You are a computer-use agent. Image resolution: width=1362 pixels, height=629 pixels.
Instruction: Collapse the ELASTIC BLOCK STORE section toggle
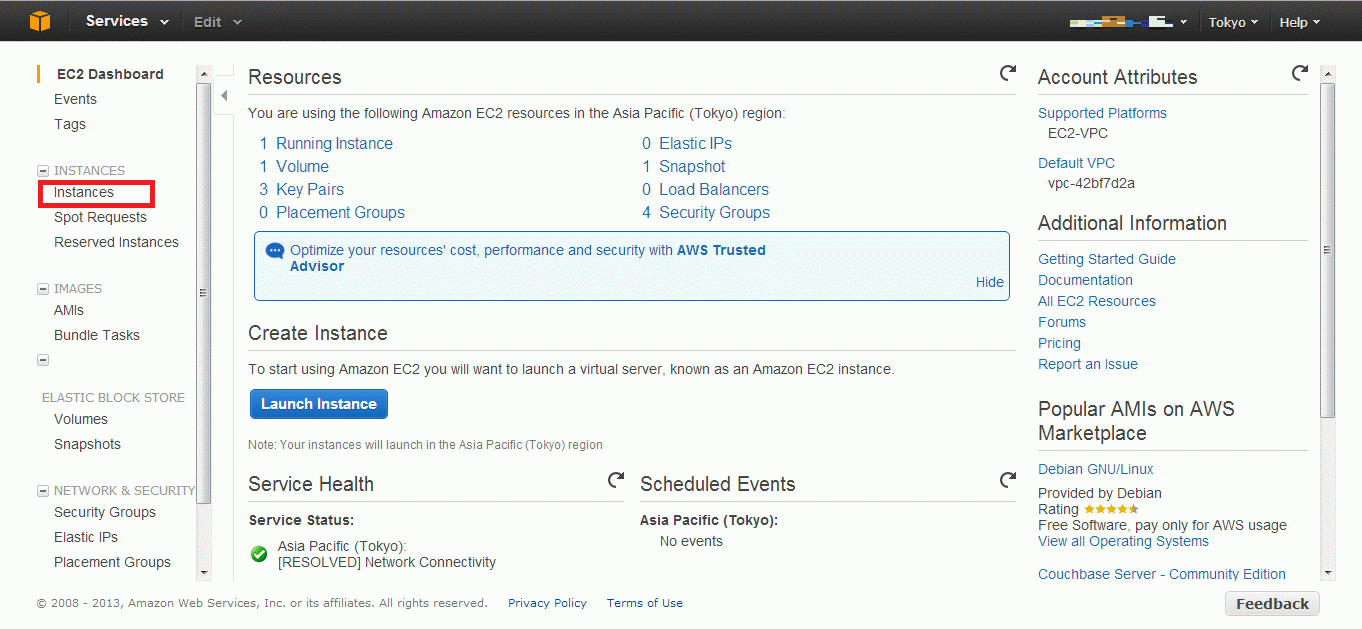tap(43, 360)
